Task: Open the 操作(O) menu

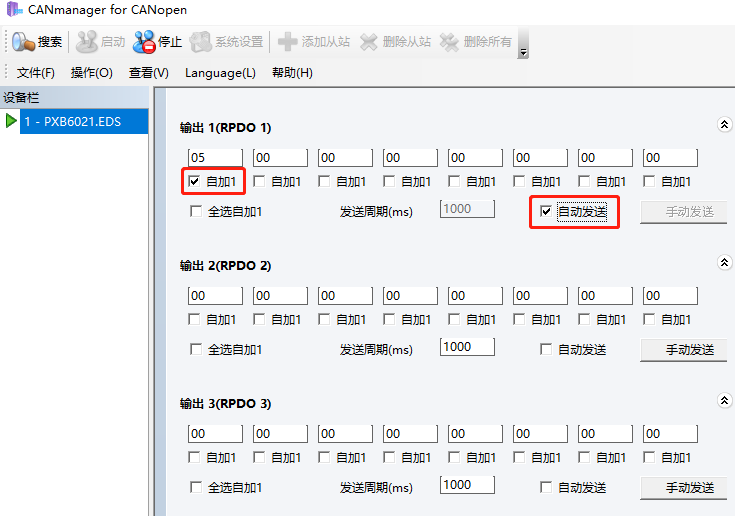Action: (x=92, y=73)
